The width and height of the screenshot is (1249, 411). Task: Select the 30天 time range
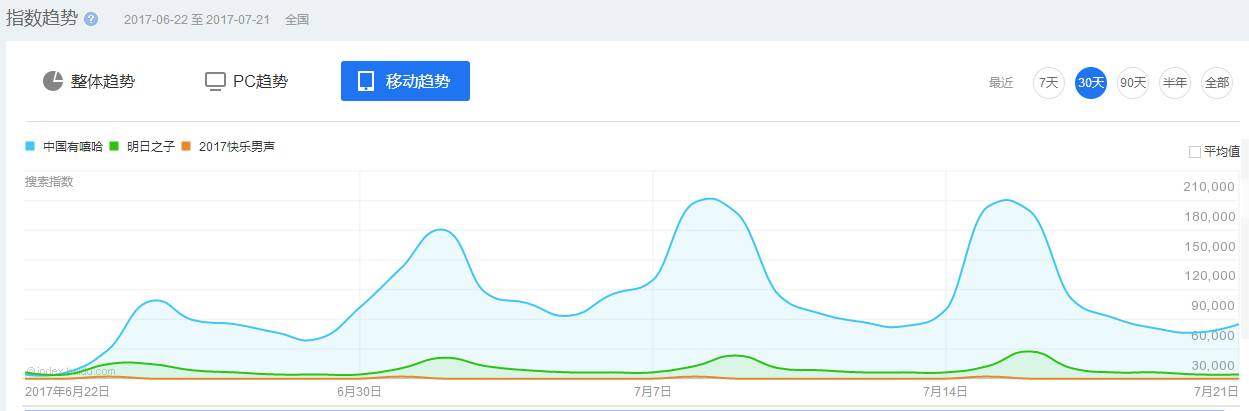click(1091, 83)
